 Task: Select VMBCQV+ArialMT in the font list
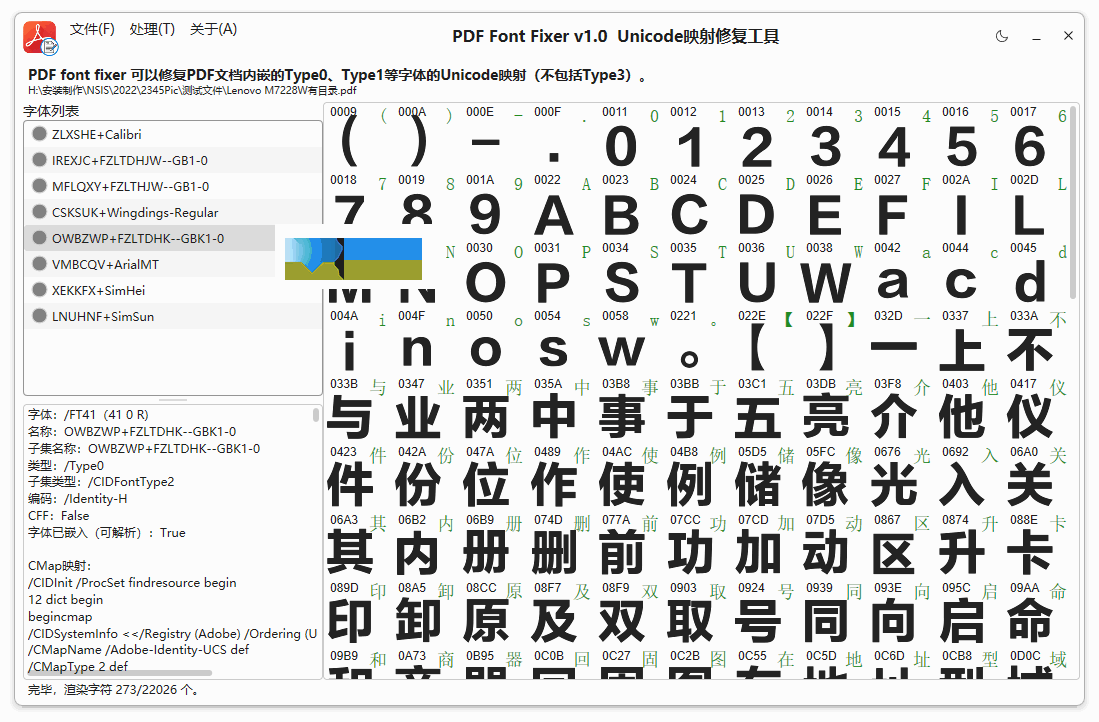pyautogui.click(x=105, y=264)
